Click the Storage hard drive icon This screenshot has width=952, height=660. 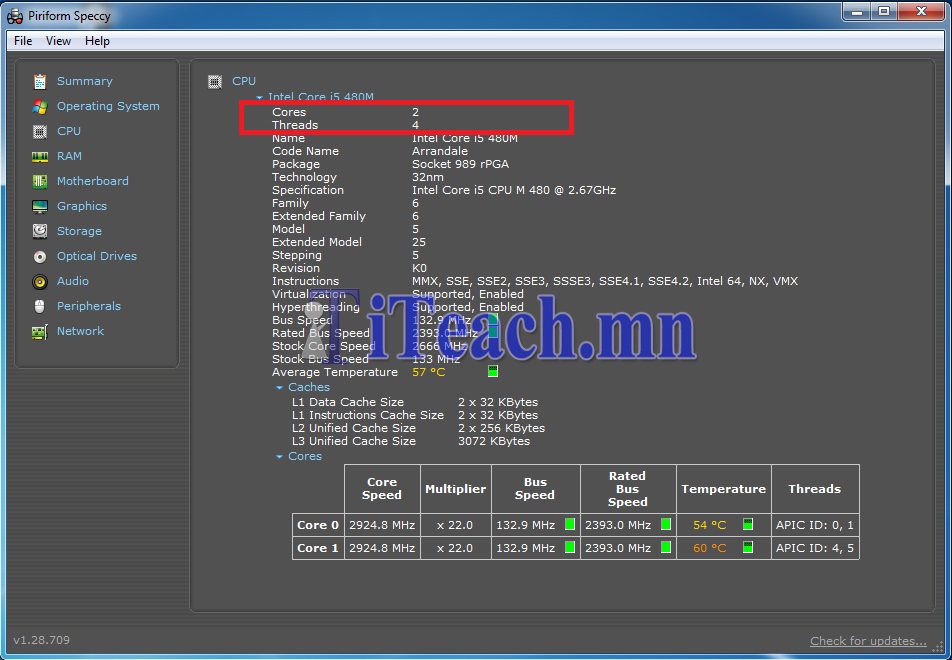pos(40,231)
